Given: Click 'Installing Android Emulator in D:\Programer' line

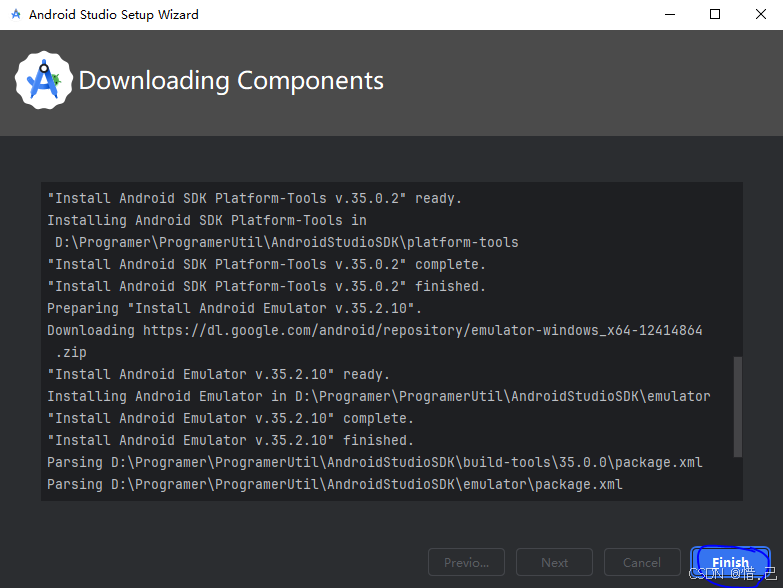Looking at the screenshot, I should point(379,396).
